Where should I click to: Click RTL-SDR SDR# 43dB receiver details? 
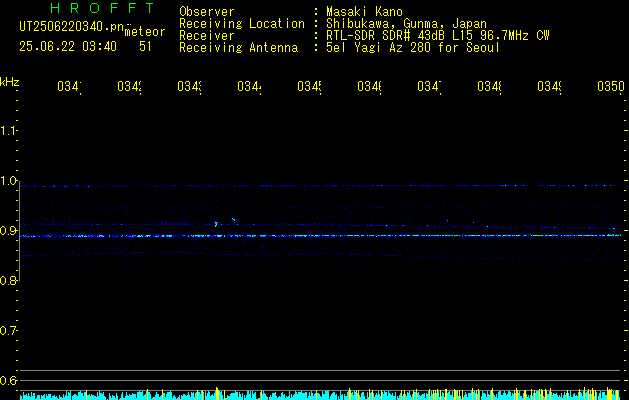click(437, 36)
